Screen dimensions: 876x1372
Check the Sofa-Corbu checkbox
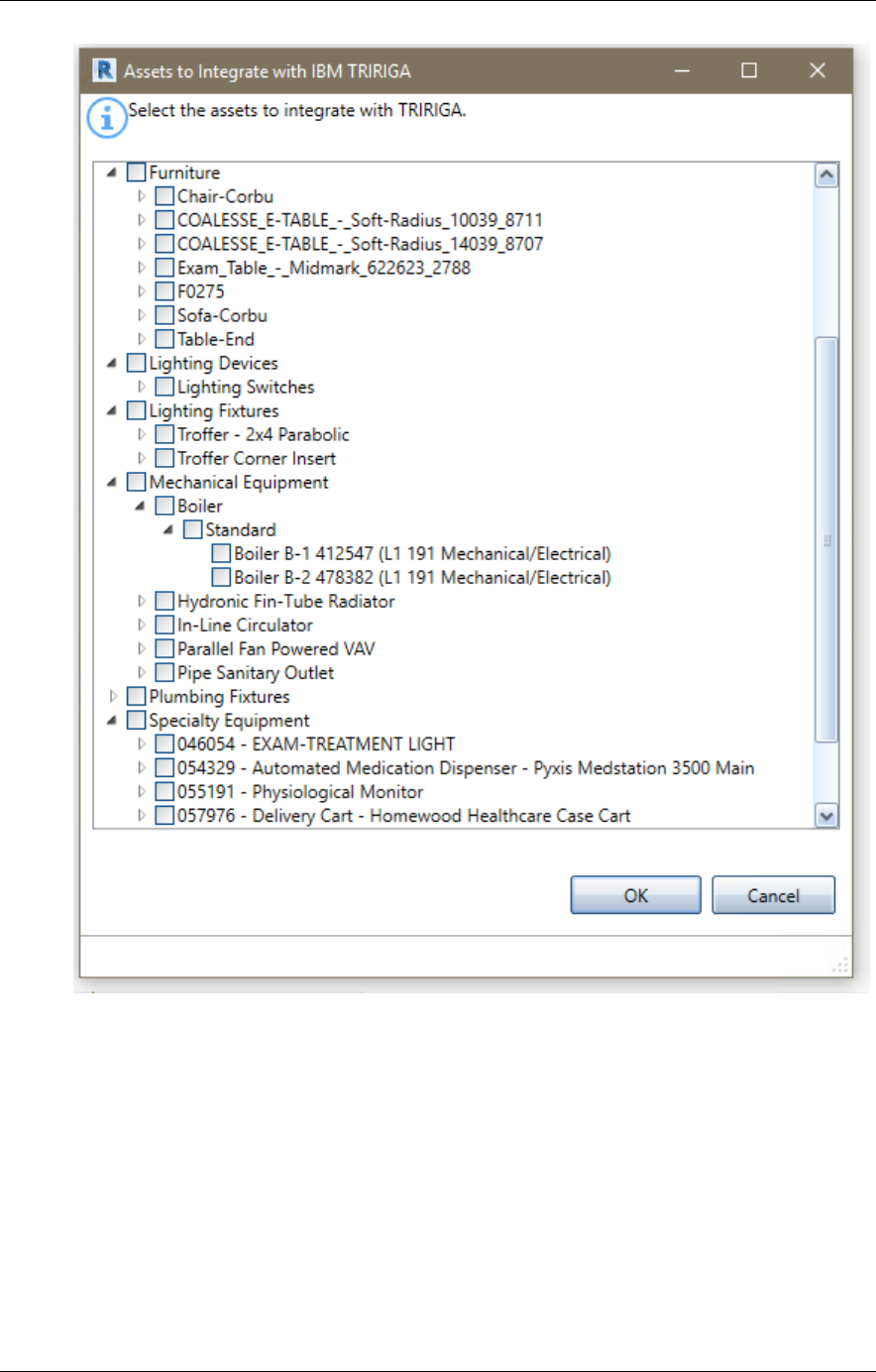[x=164, y=315]
